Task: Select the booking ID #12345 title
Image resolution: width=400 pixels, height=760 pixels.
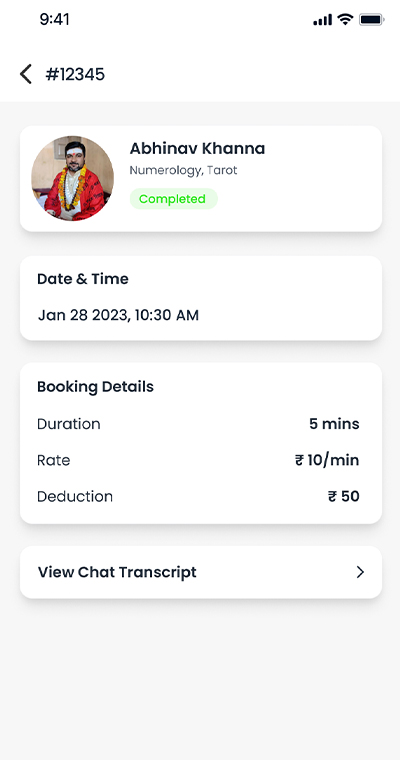Action: point(75,75)
